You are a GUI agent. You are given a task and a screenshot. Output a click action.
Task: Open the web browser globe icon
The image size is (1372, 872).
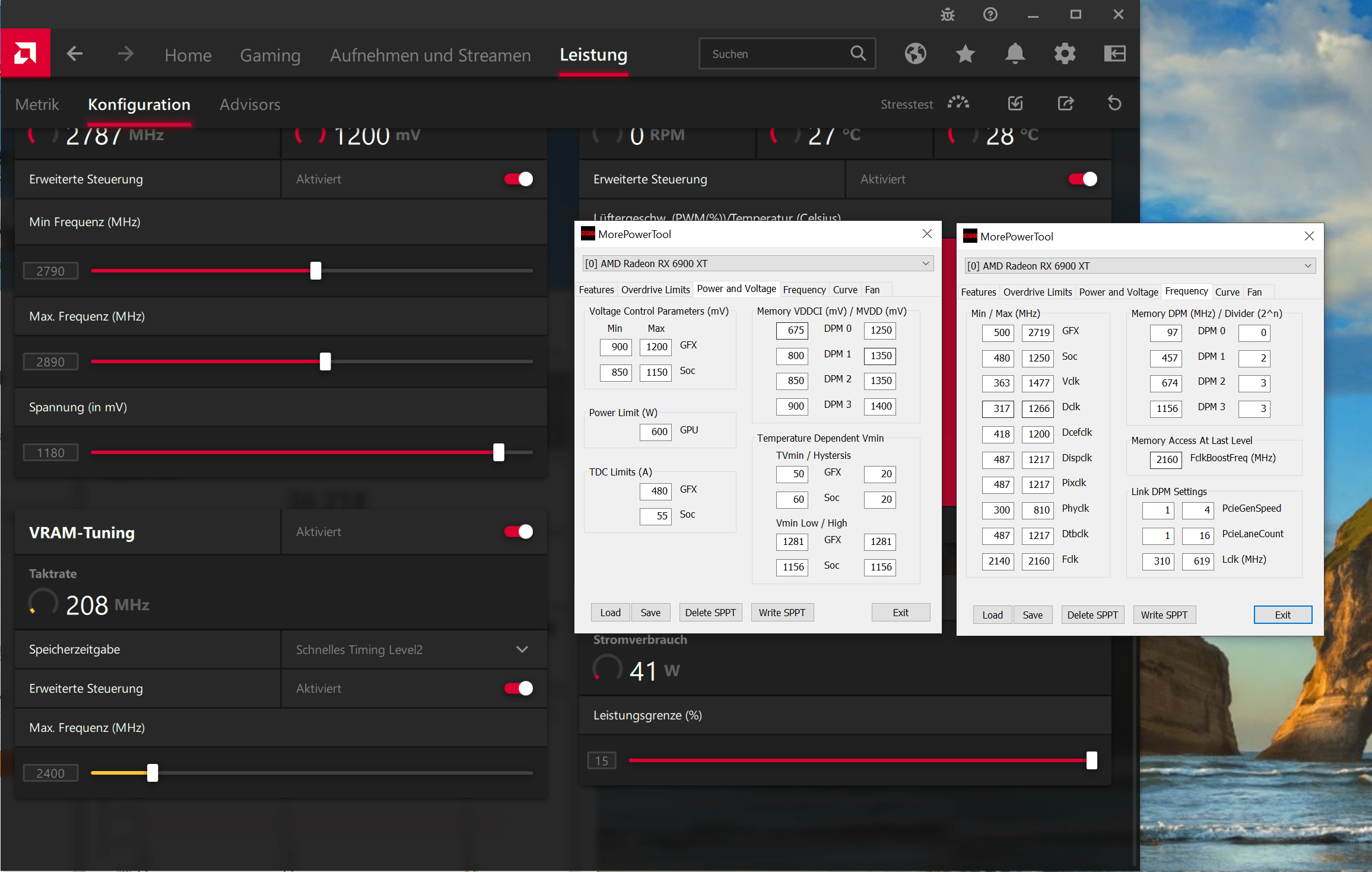point(915,54)
